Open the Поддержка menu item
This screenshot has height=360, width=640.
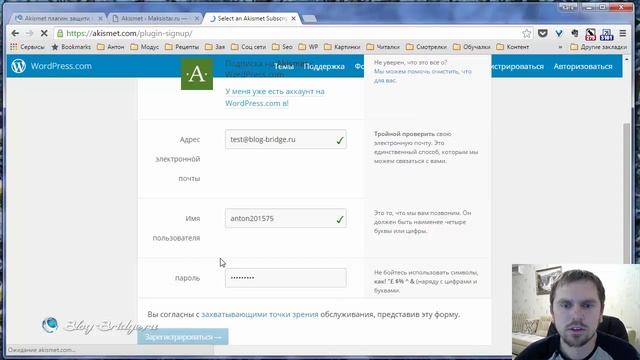click(324, 66)
